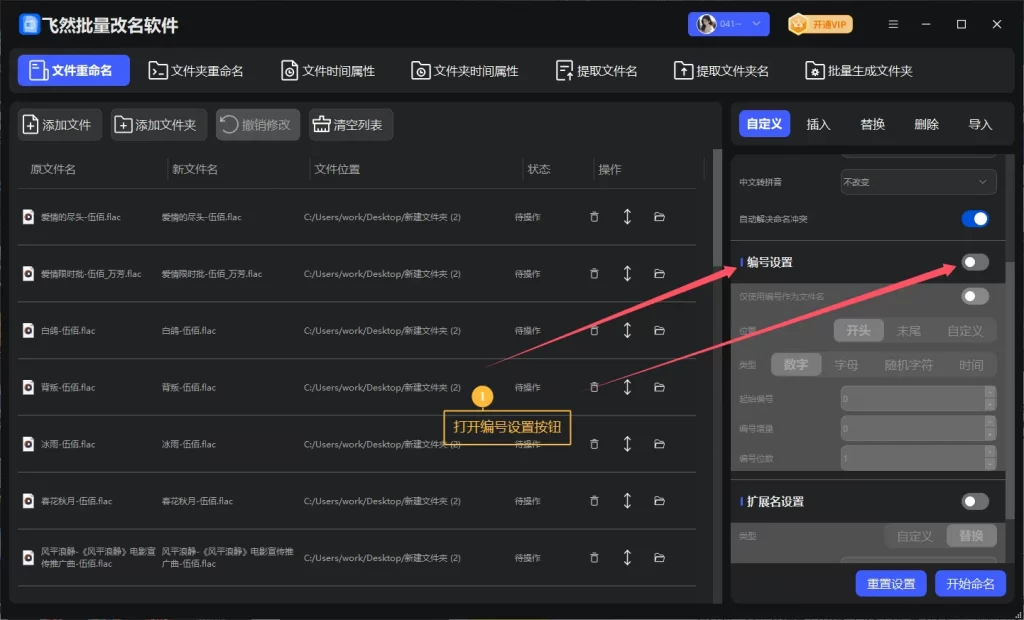Select the 导入 rename mode tab
The width and height of the screenshot is (1024, 620).
(x=980, y=124)
